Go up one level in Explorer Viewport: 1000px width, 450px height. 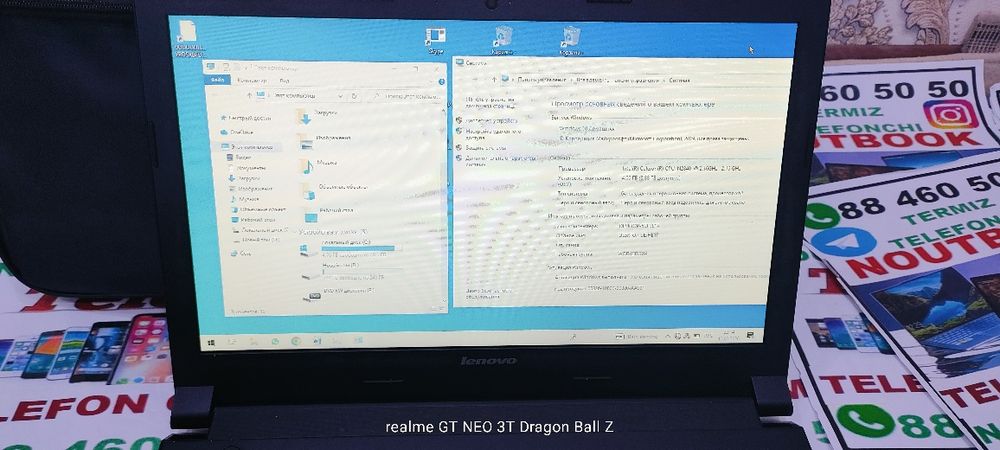tap(249, 95)
